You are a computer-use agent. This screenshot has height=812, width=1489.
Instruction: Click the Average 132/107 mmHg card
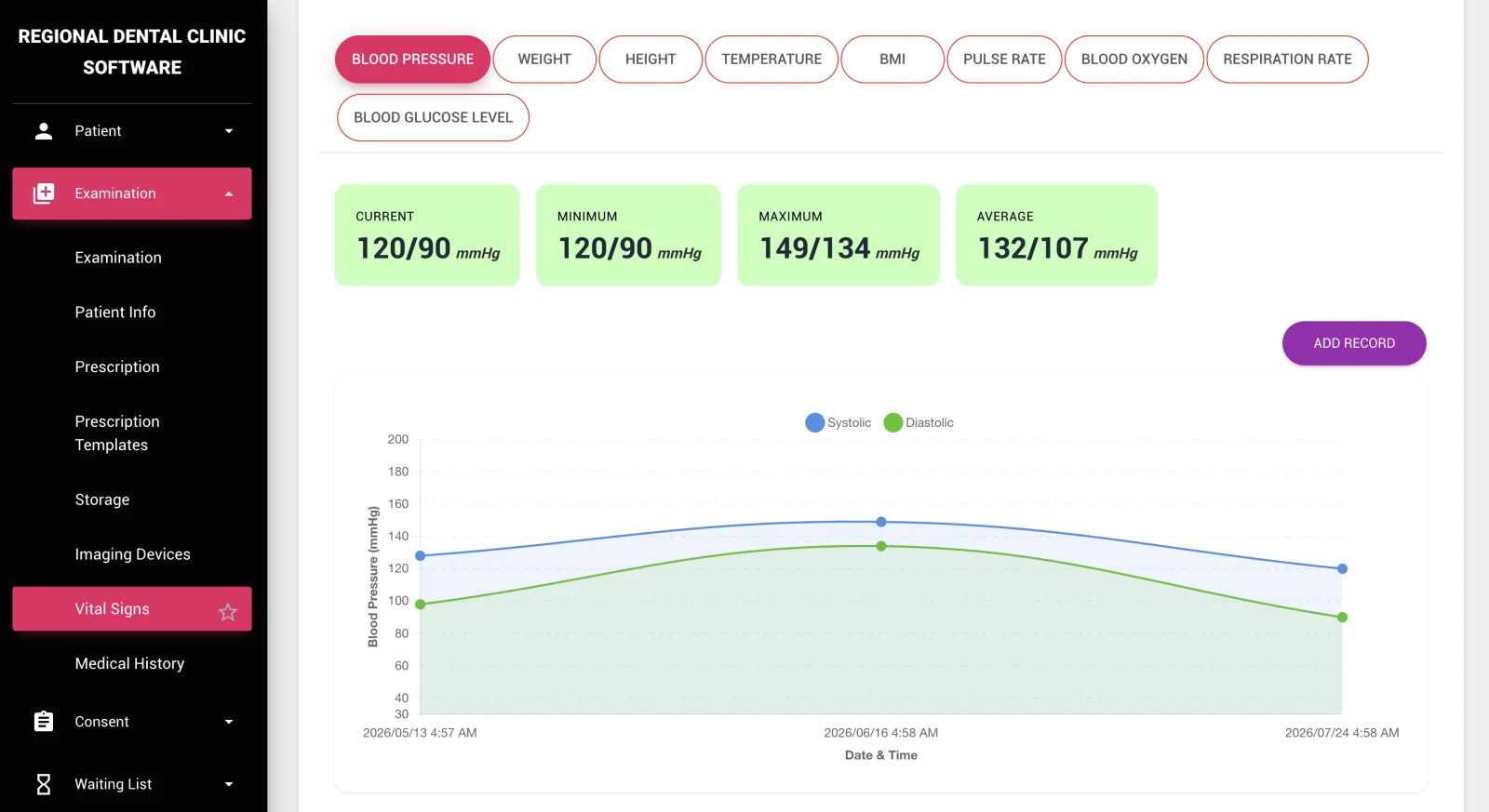click(1056, 235)
